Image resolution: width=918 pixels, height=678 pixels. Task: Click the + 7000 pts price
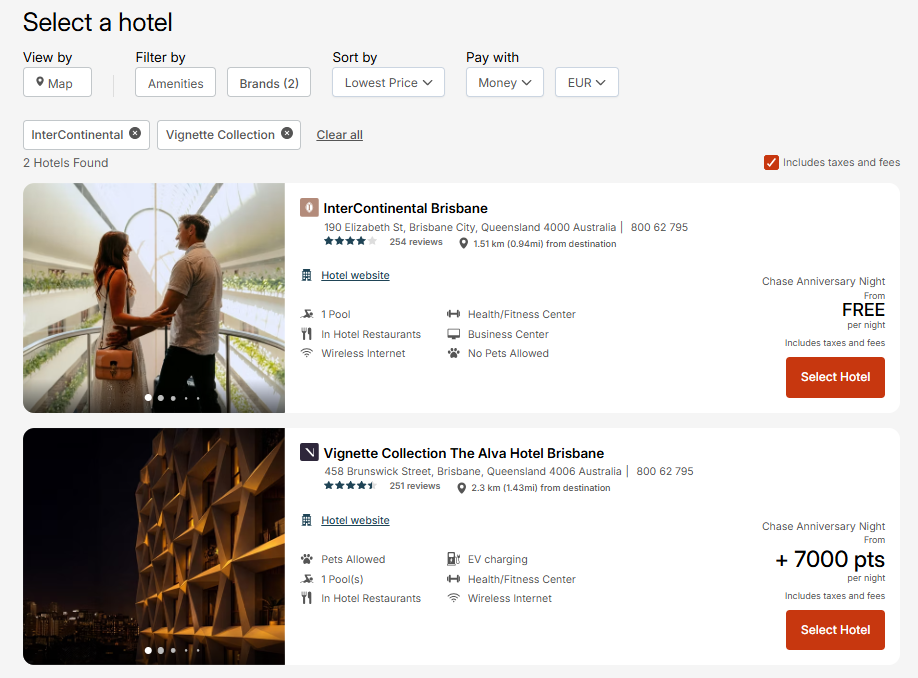[830, 559]
